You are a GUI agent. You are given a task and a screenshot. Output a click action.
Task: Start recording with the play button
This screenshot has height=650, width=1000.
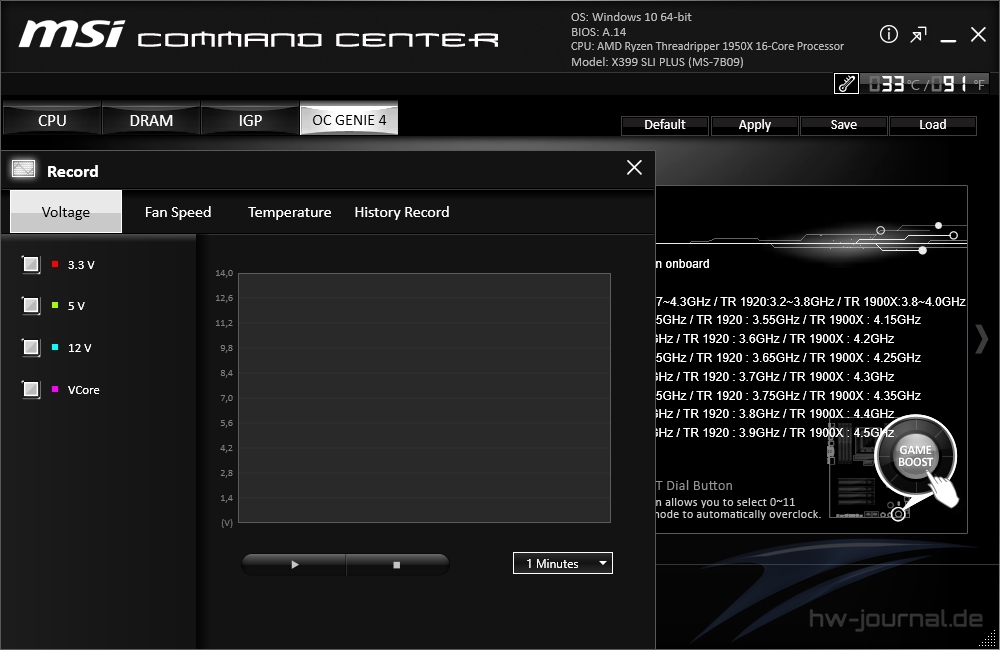(294, 565)
